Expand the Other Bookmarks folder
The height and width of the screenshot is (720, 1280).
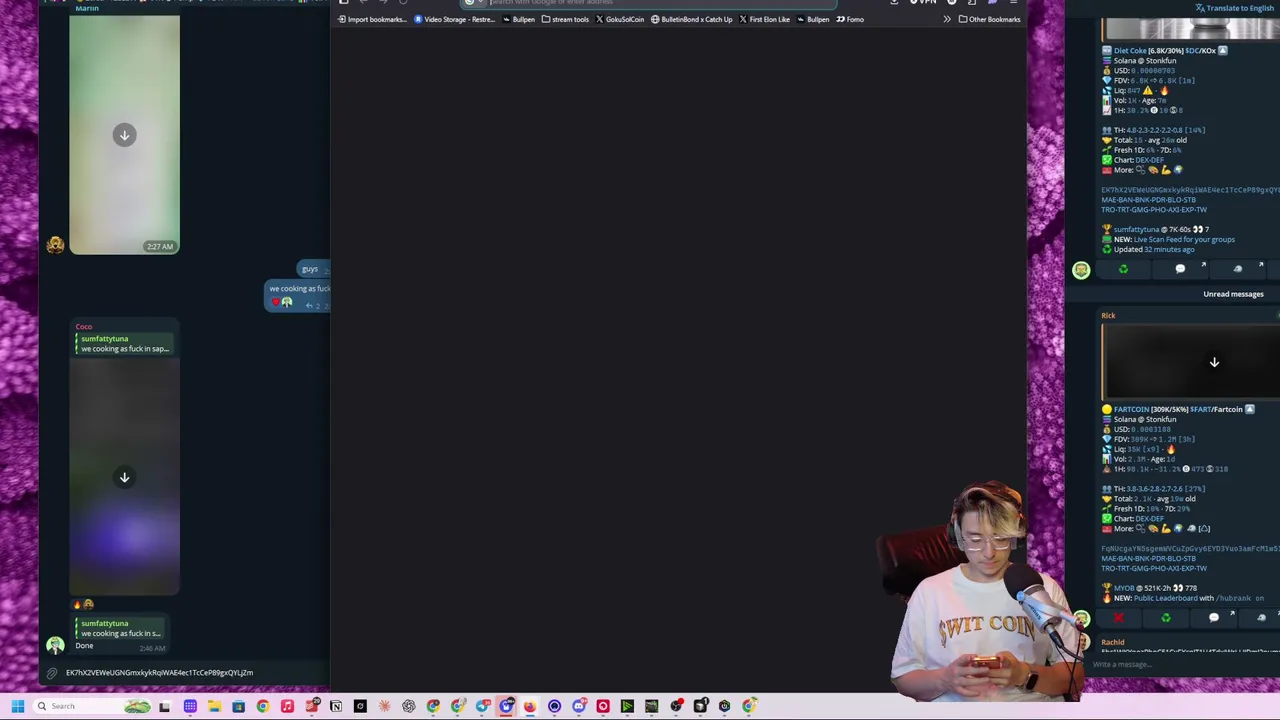pos(989,19)
